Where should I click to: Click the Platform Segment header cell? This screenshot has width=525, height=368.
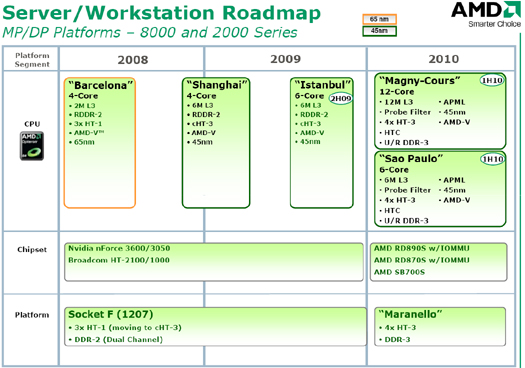32,60
